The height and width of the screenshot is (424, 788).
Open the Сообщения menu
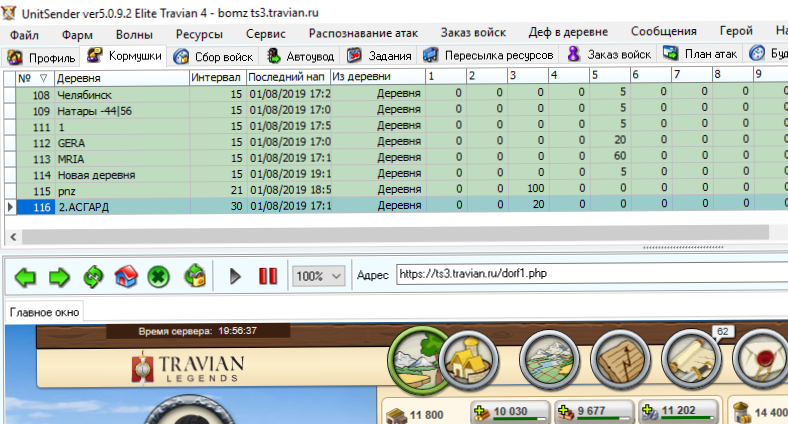pyautogui.click(x=664, y=32)
